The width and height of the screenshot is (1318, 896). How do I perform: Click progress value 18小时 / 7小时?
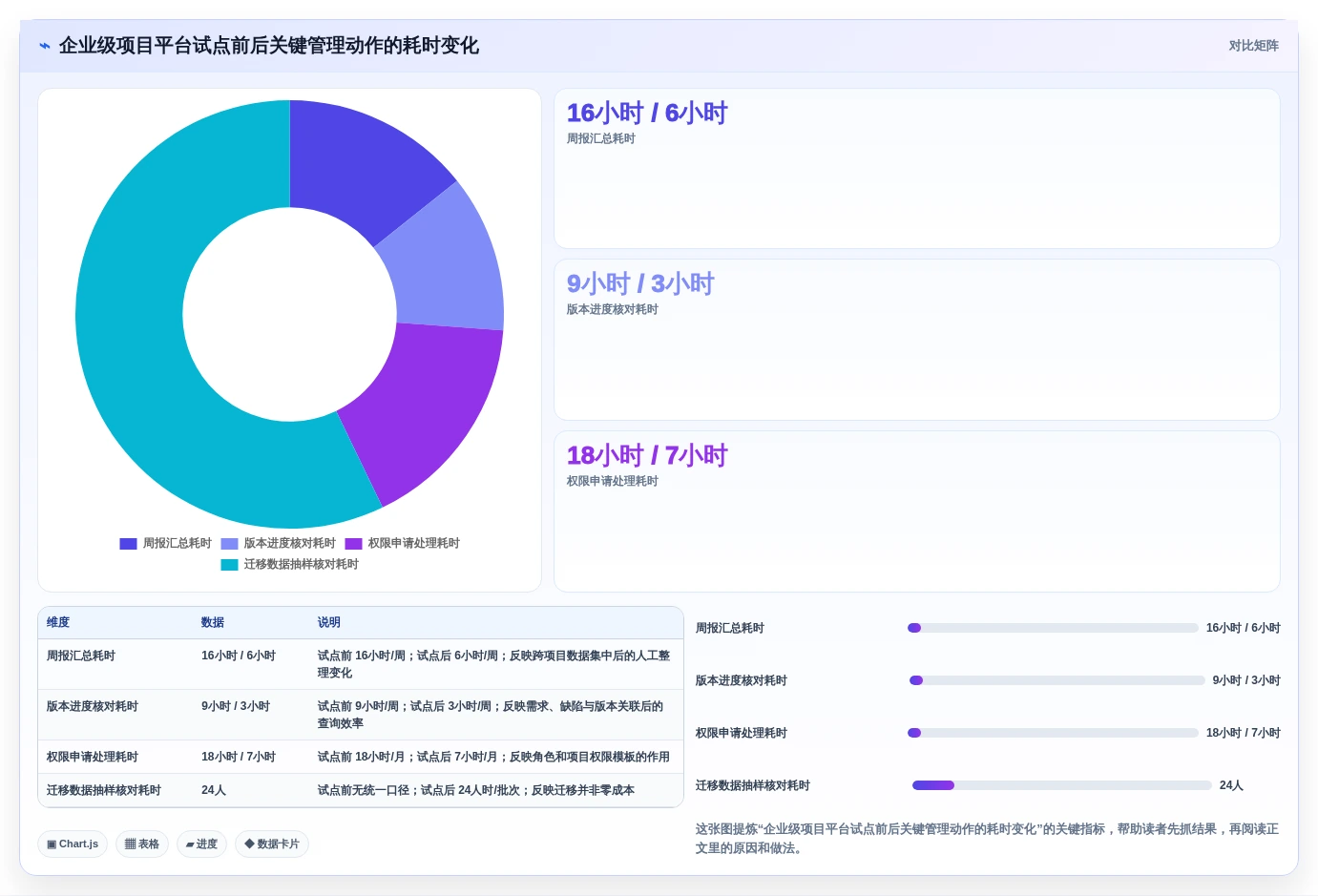(x=1244, y=733)
